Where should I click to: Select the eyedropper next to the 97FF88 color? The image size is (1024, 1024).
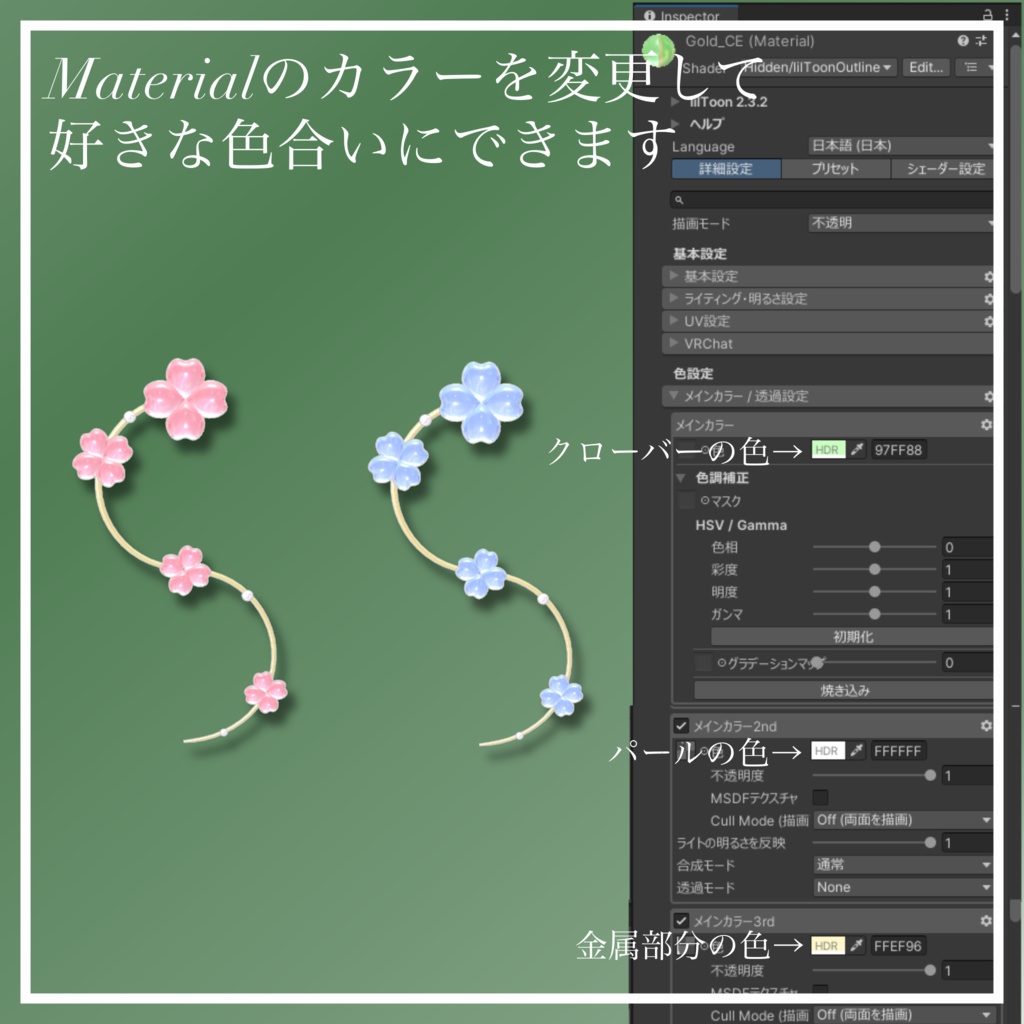tap(859, 450)
